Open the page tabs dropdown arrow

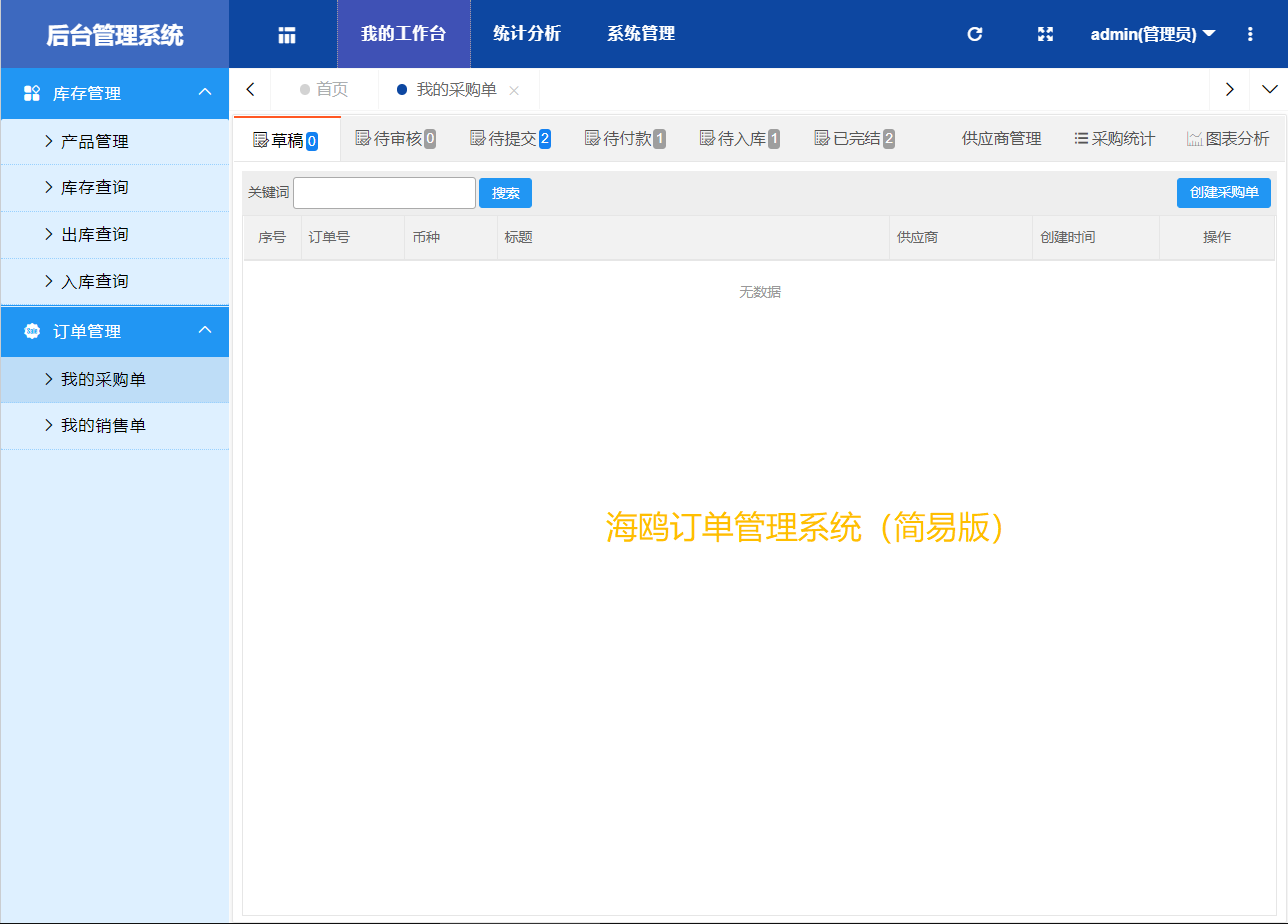point(1269,89)
